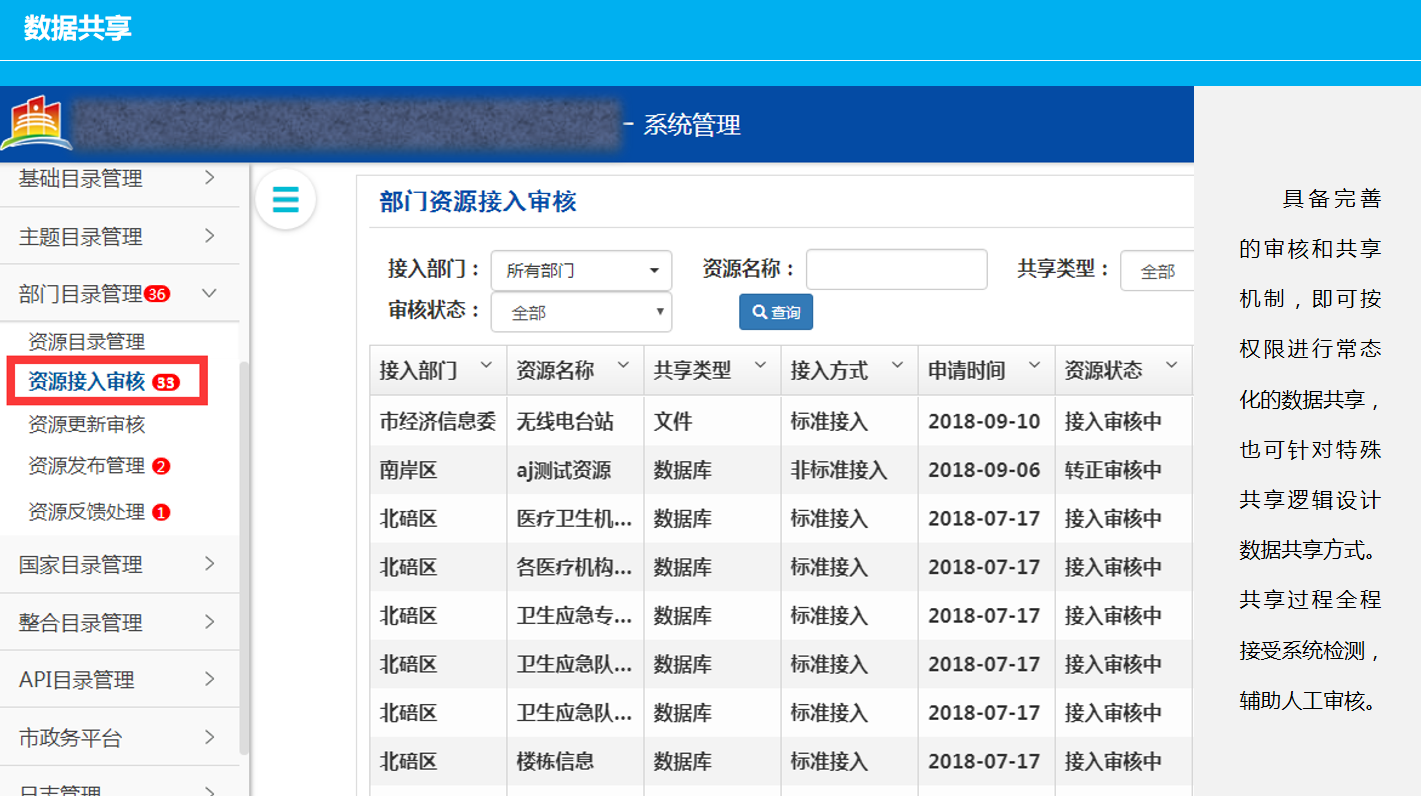The height and width of the screenshot is (796, 1421).
Task: Open the 审核状态 dropdown
Action: click(581, 313)
